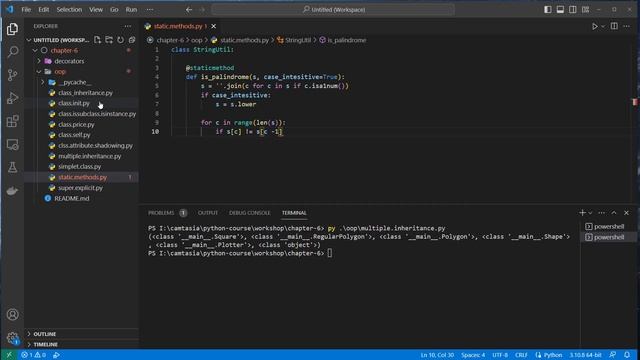This screenshot has width=640, height=360.
Task: Expand the decorators folder
Action: tap(39, 61)
